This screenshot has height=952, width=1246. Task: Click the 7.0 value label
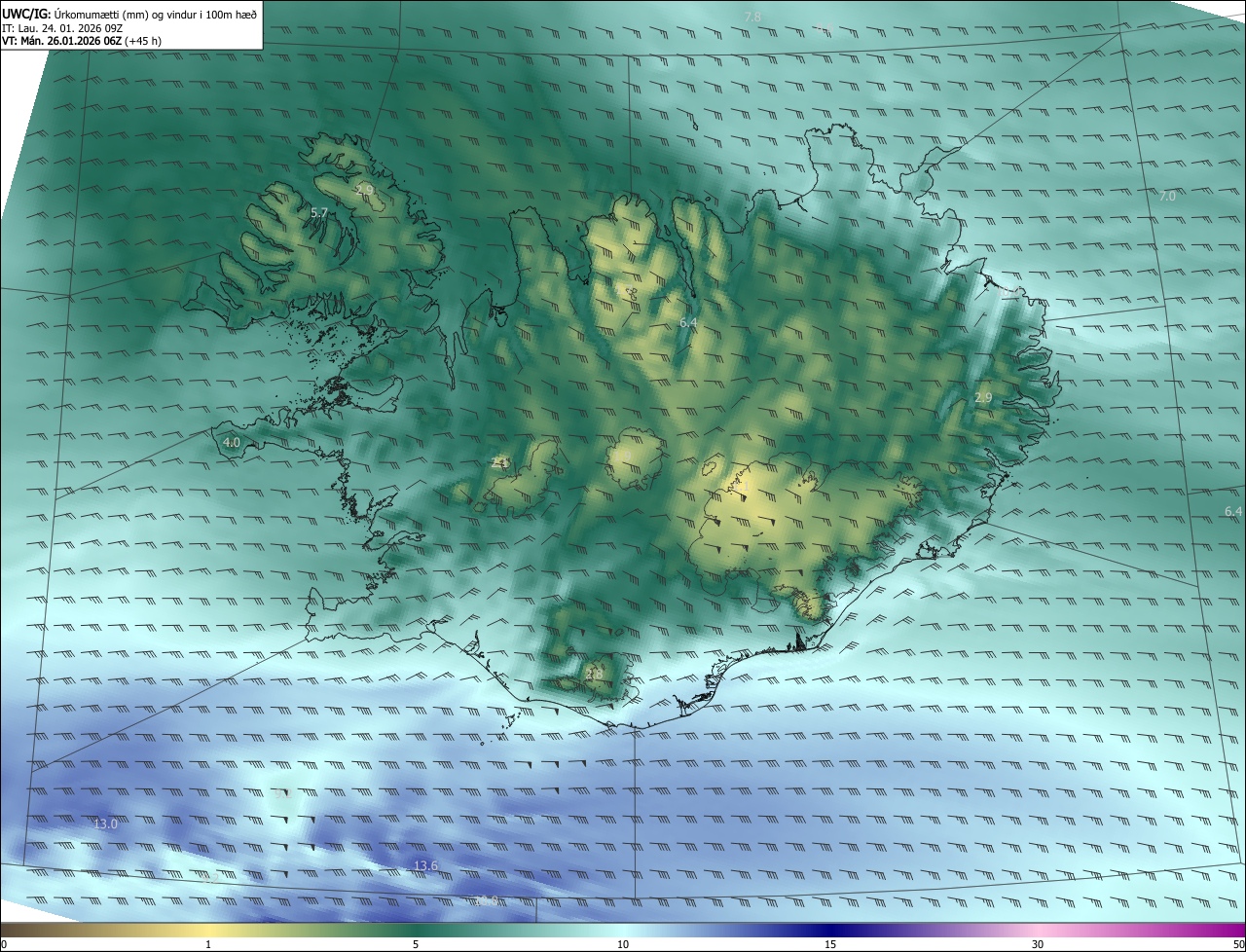(1167, 196)
